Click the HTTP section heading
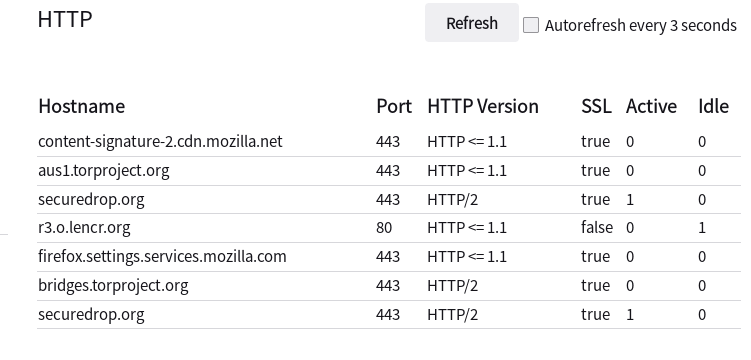This screenshot has width=751, height=360. click(65, 20)
